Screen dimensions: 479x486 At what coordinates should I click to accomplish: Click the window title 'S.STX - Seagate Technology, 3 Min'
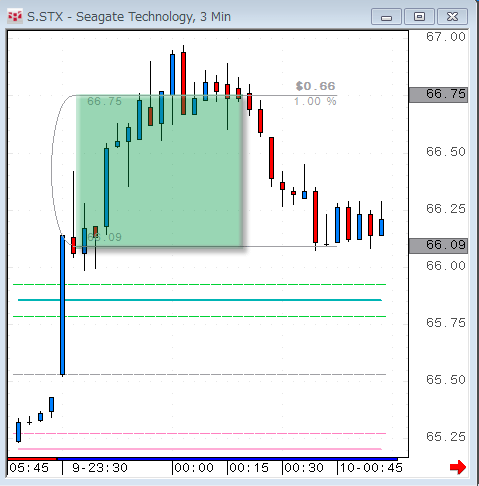pyautogui.click(x=129, y=17)
